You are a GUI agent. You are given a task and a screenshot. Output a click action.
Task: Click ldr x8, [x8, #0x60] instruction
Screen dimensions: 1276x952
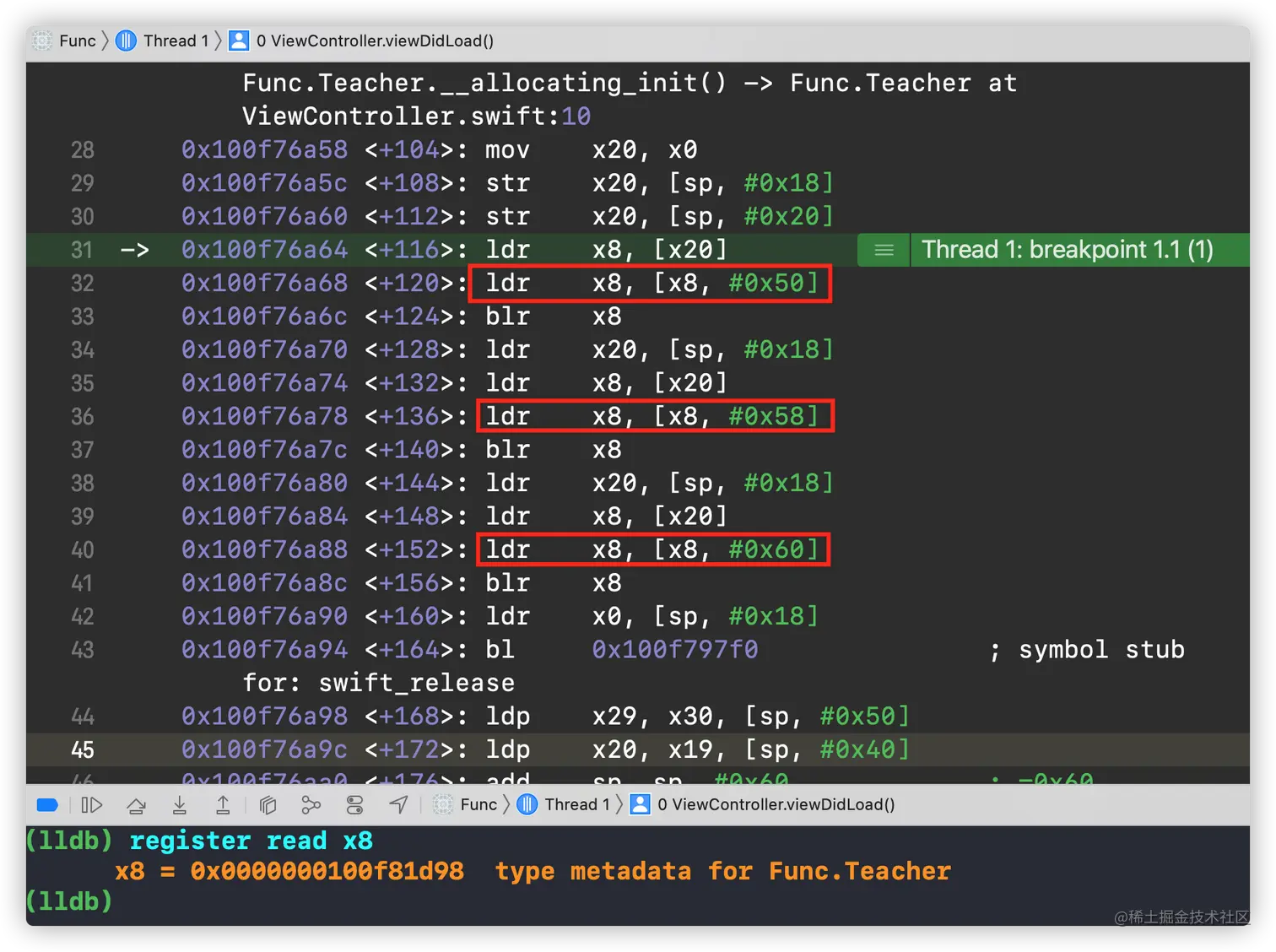(x=652, y=549)
